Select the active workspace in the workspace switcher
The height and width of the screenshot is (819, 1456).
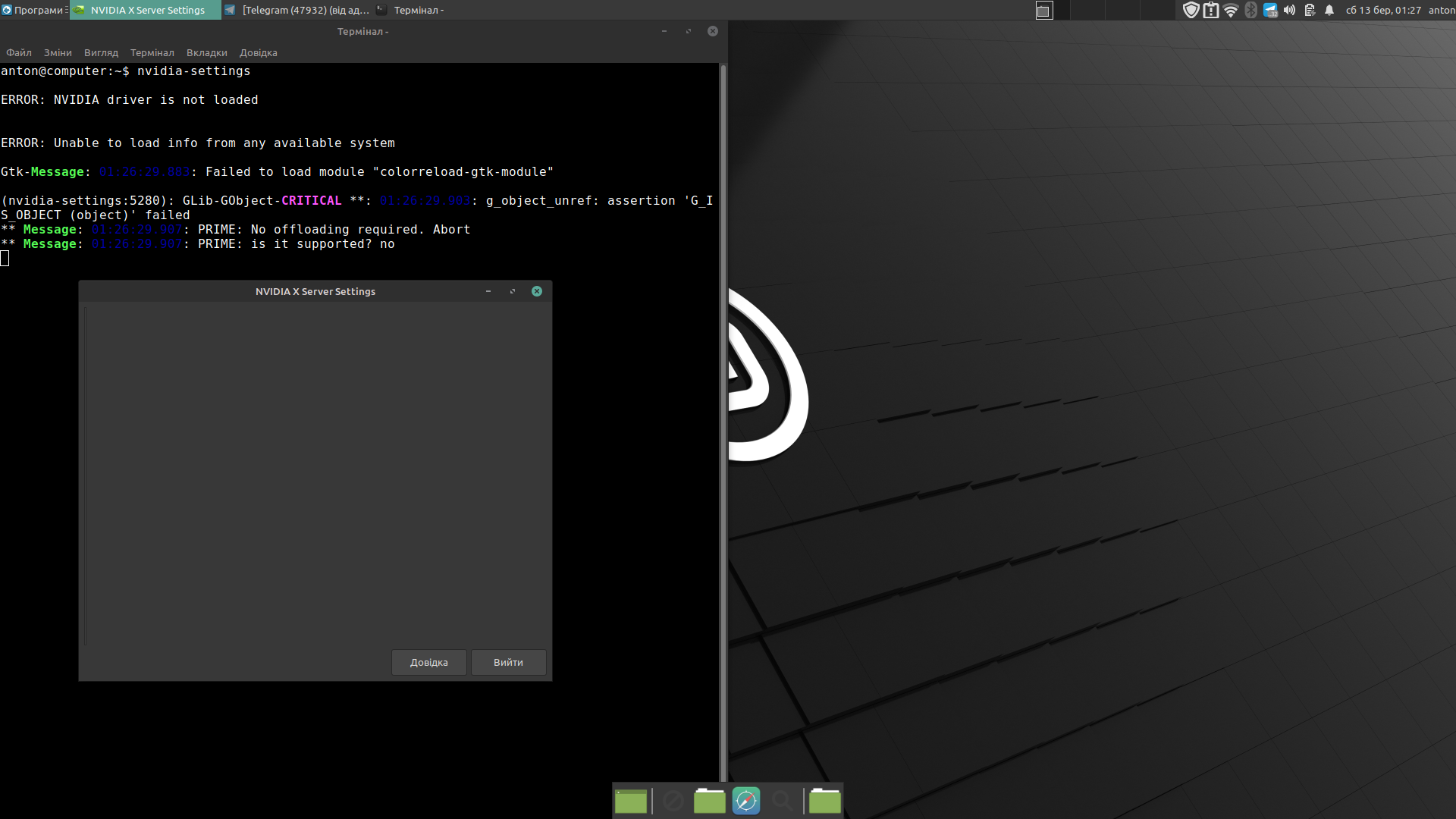(1044, 11)
